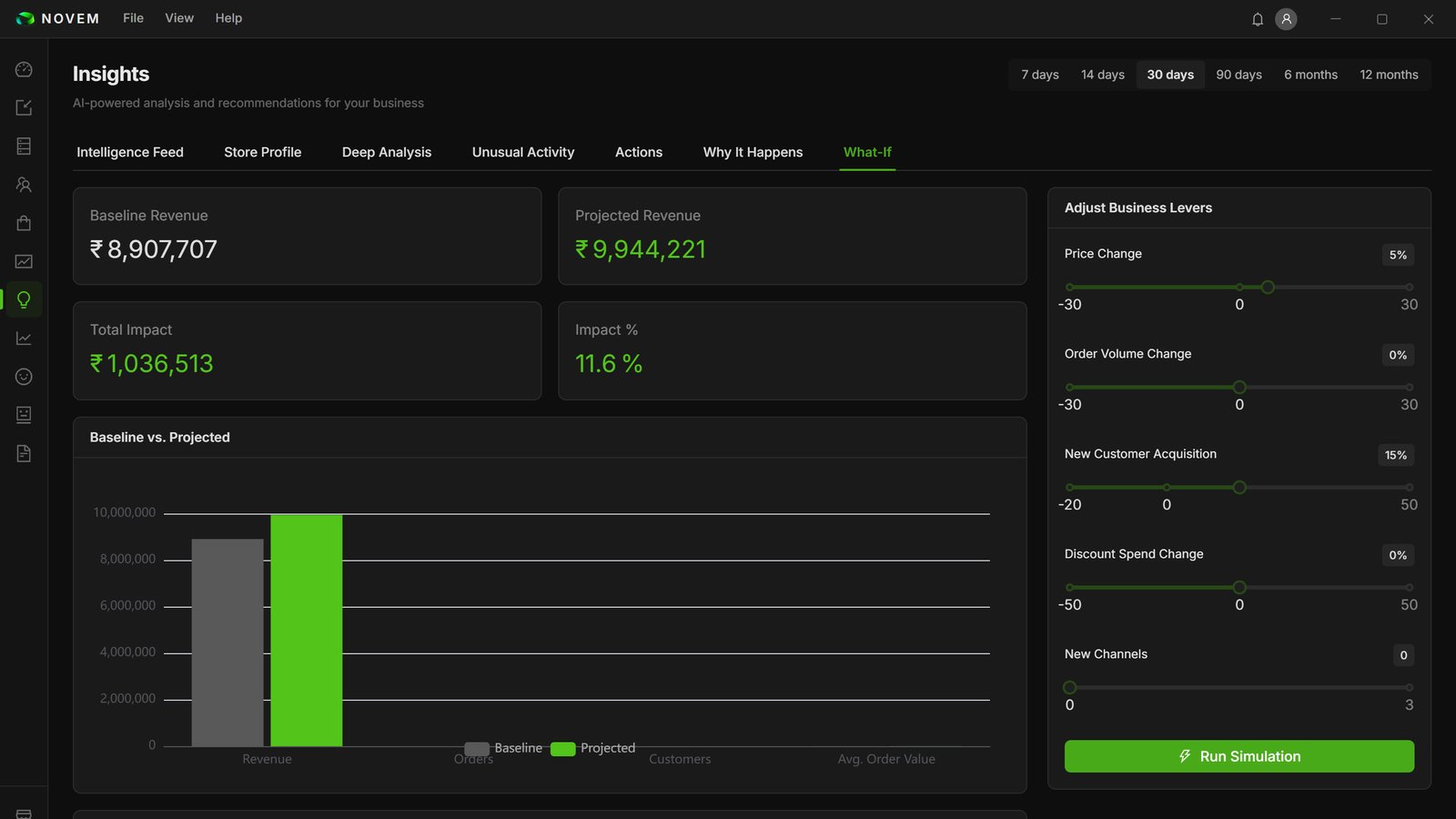Click the Price Change slider handle
This screenshot has height=819, width=1456.
point(1268,288)
